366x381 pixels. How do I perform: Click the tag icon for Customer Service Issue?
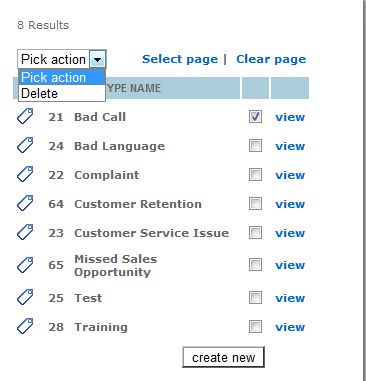point(25,232)
